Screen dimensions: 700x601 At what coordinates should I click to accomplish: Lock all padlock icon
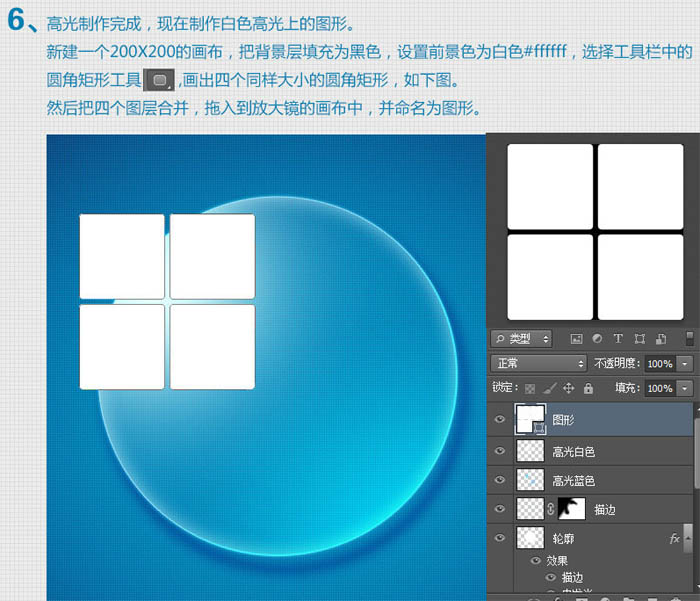588,388
